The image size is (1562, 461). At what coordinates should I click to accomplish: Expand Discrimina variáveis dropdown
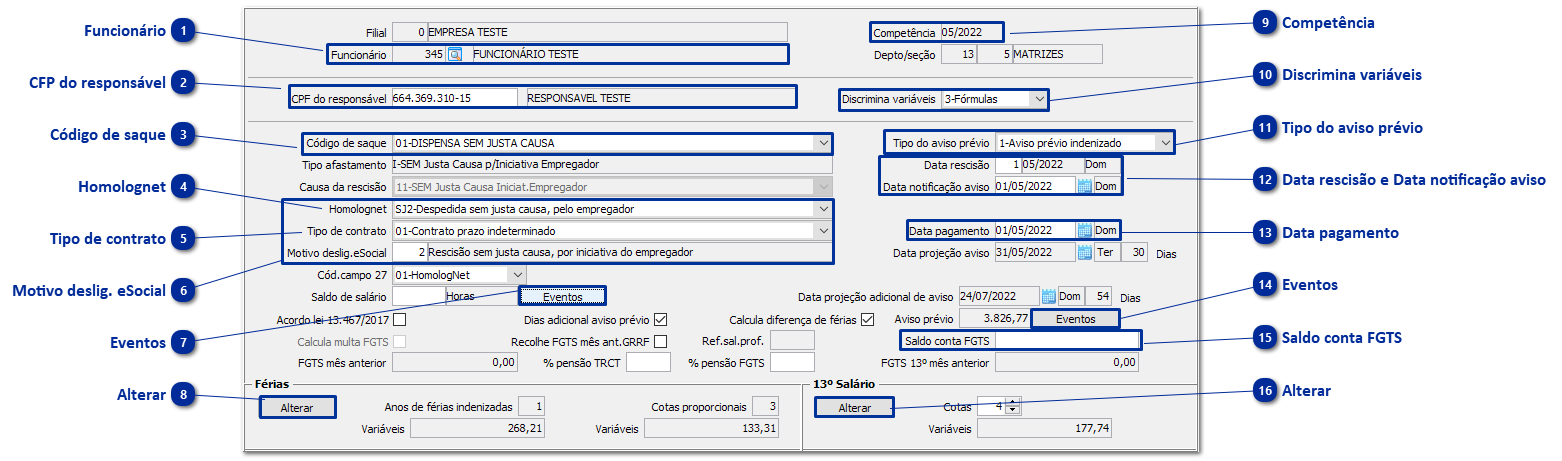pos(1039,99)
